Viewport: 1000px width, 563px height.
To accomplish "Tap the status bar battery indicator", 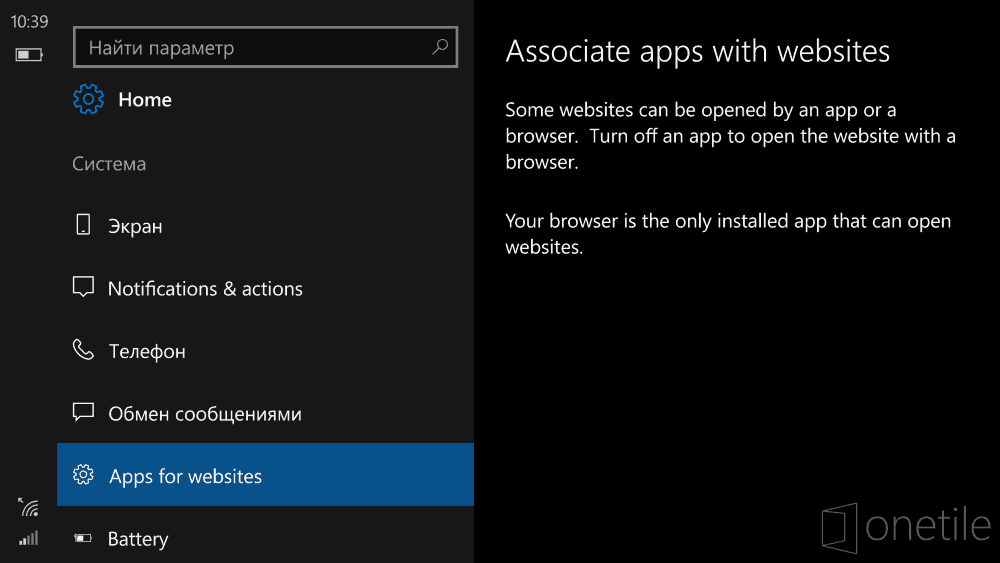I will (x=29, y=54).
